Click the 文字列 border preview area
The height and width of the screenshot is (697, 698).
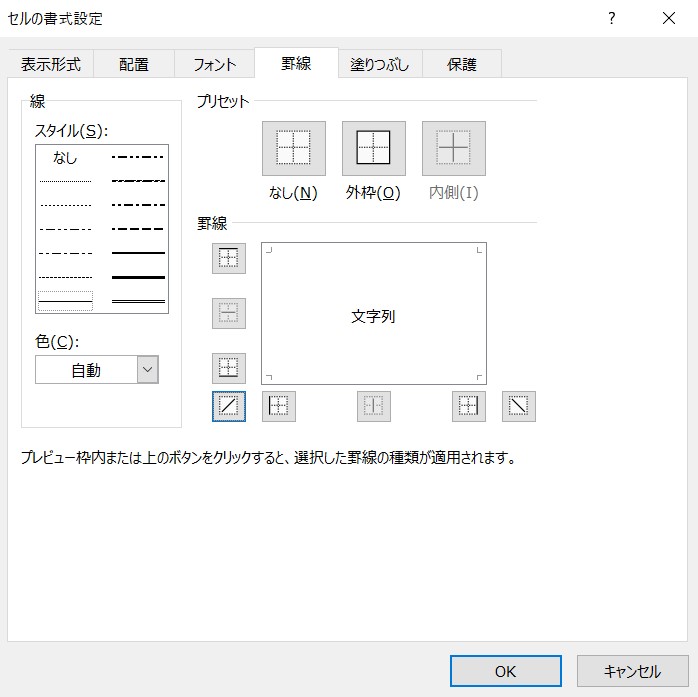point(373,313)
